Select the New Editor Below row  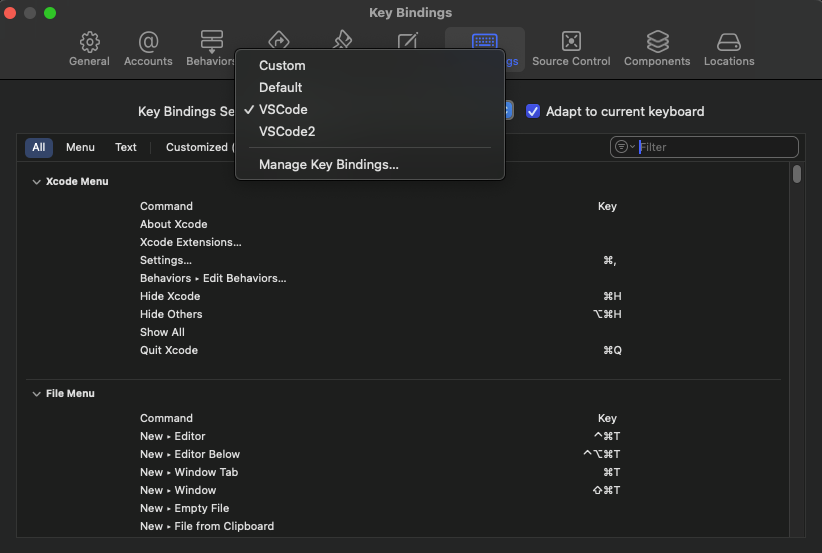[403, 454]
